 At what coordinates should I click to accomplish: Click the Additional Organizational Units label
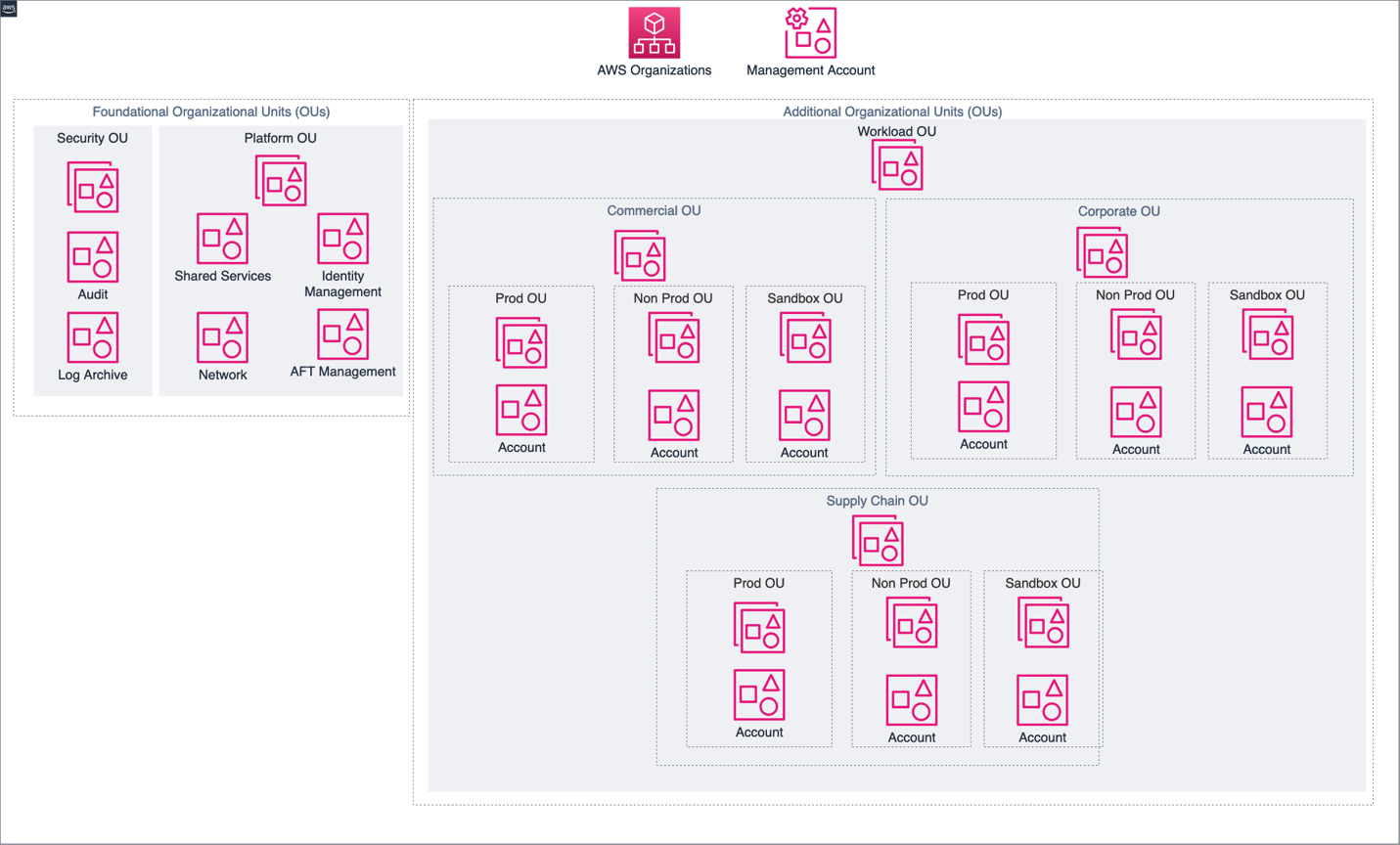click(x=891, y=111)
